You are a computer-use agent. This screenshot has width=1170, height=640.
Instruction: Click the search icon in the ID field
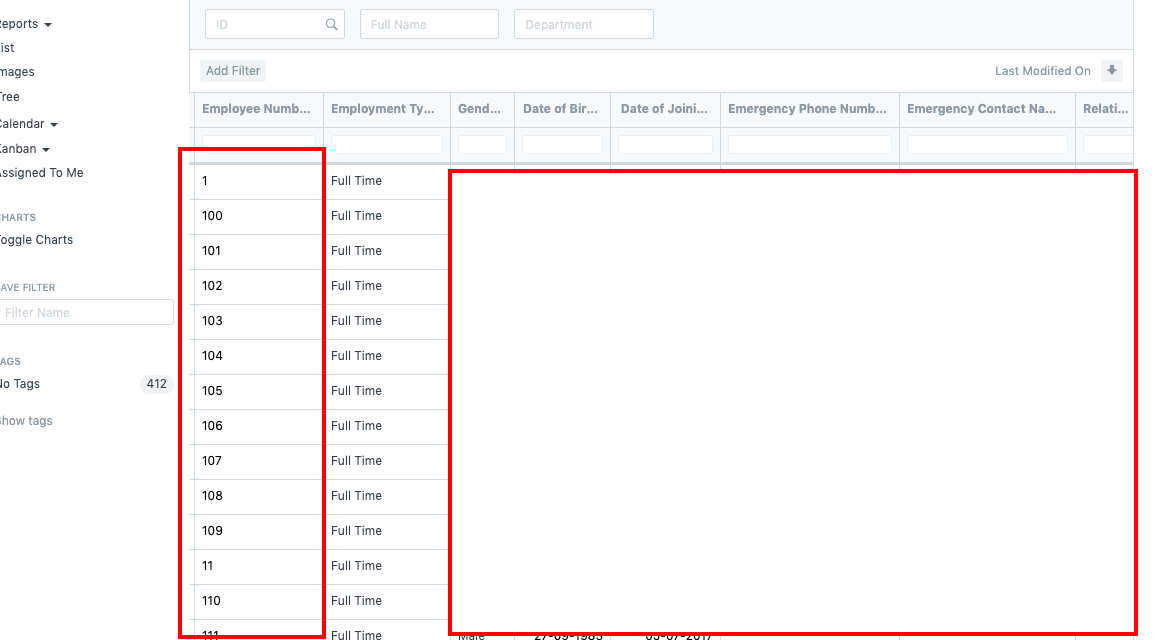point(331,23)
